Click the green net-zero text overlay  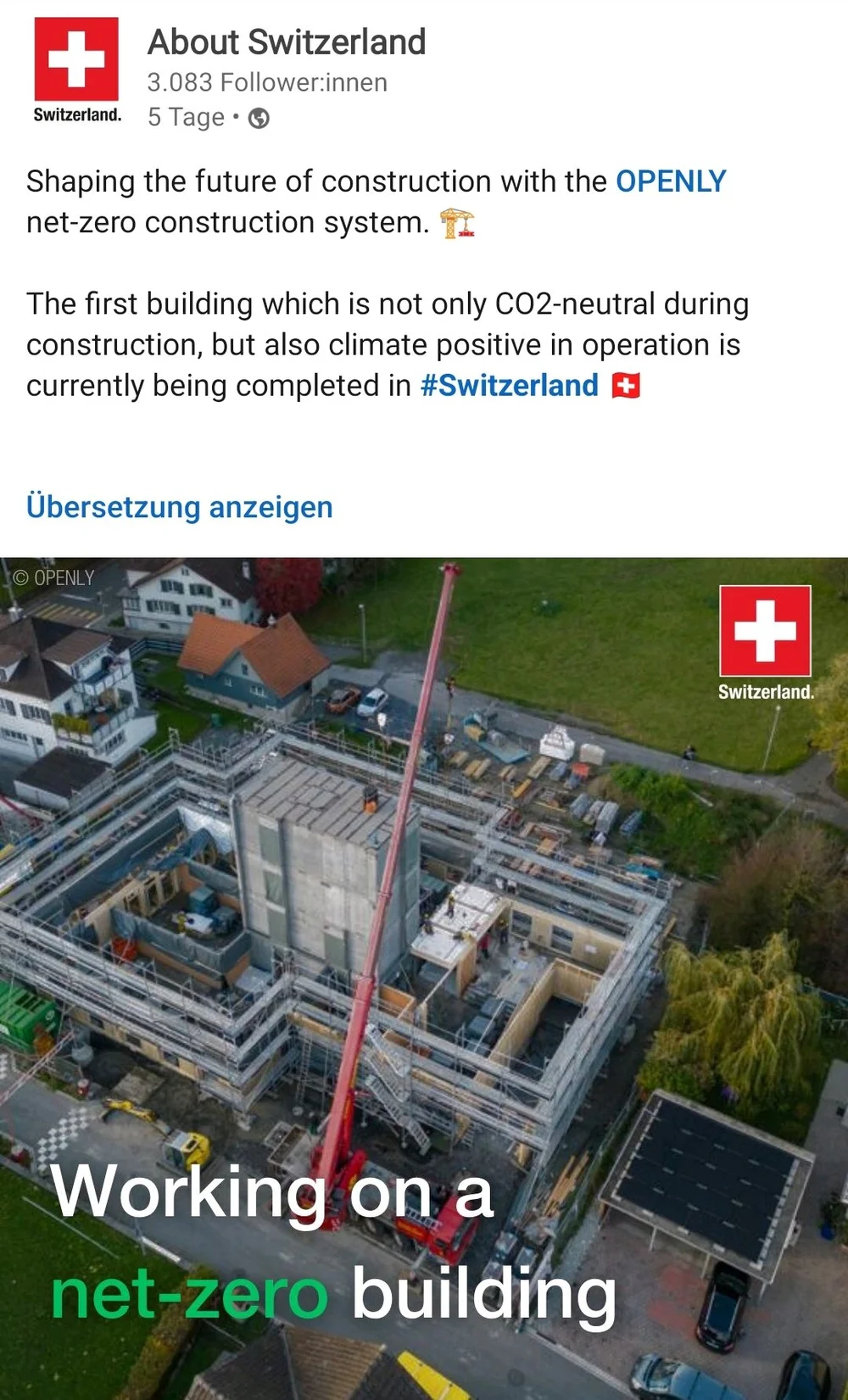(189, 1294)
